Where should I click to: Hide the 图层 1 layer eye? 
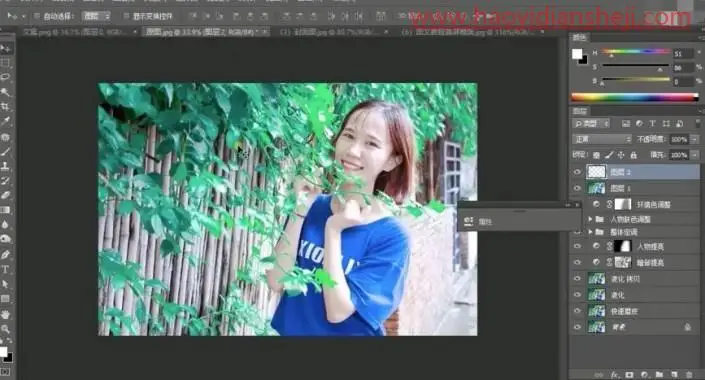pos(577,188)
